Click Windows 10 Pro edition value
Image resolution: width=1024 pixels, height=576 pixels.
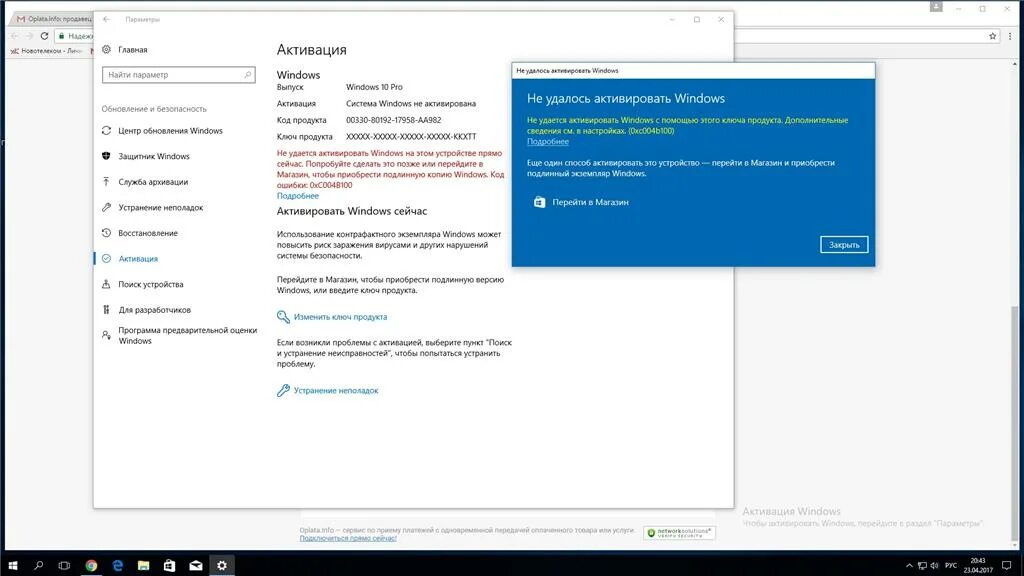(x=374, y=87)
